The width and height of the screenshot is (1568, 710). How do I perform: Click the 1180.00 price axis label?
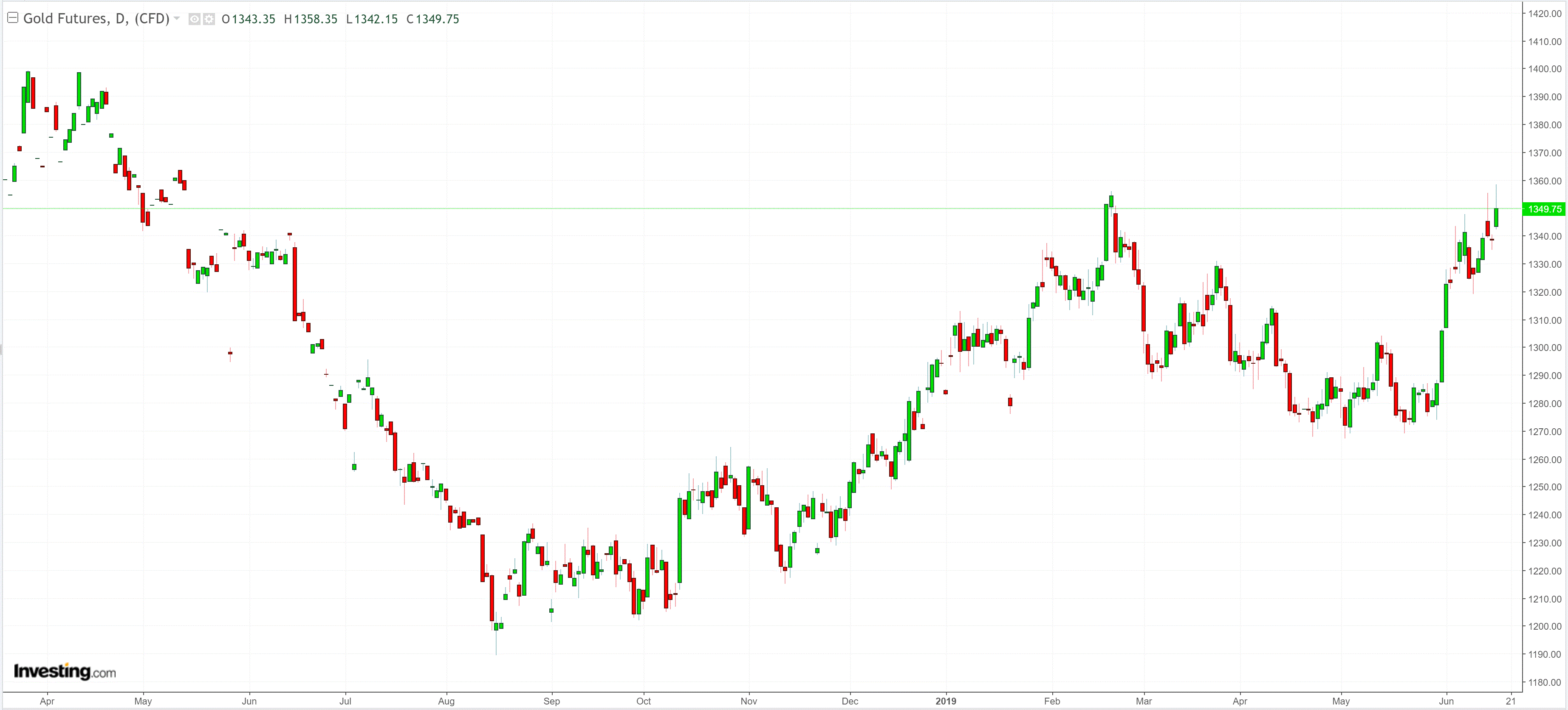click(1544, 682)
